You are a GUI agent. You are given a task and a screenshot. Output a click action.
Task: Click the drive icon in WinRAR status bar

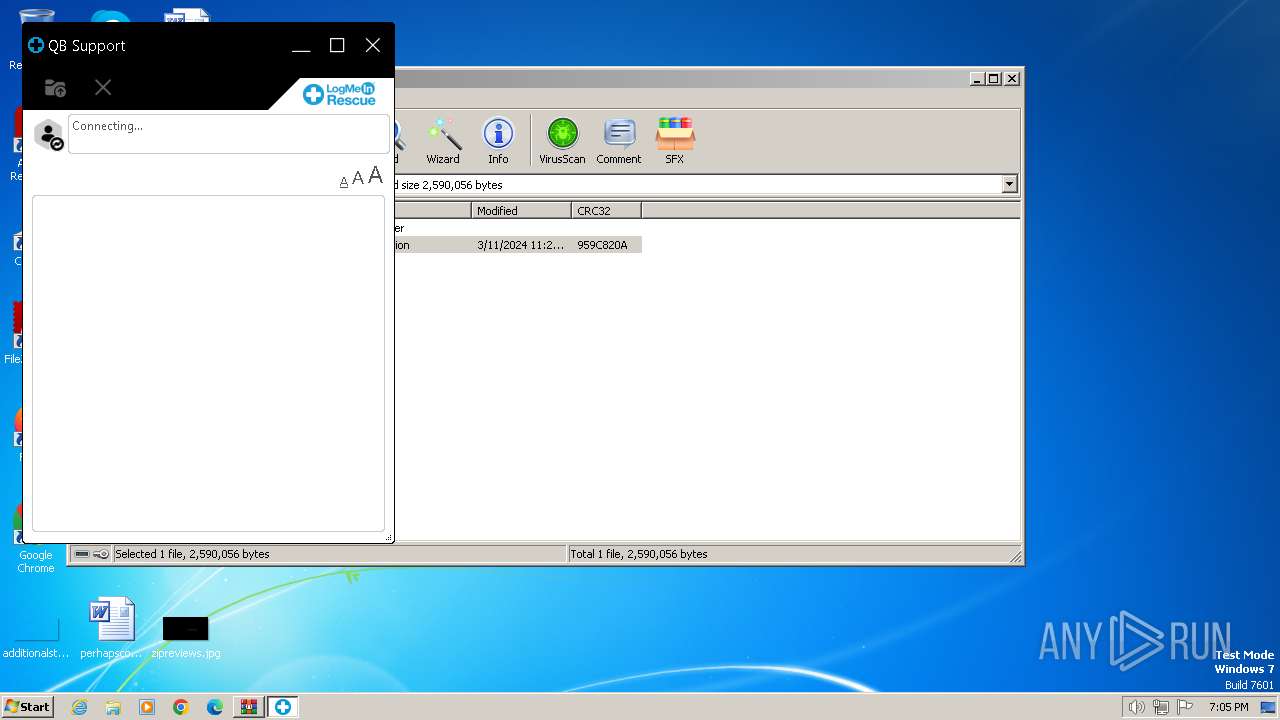(82, 554)
